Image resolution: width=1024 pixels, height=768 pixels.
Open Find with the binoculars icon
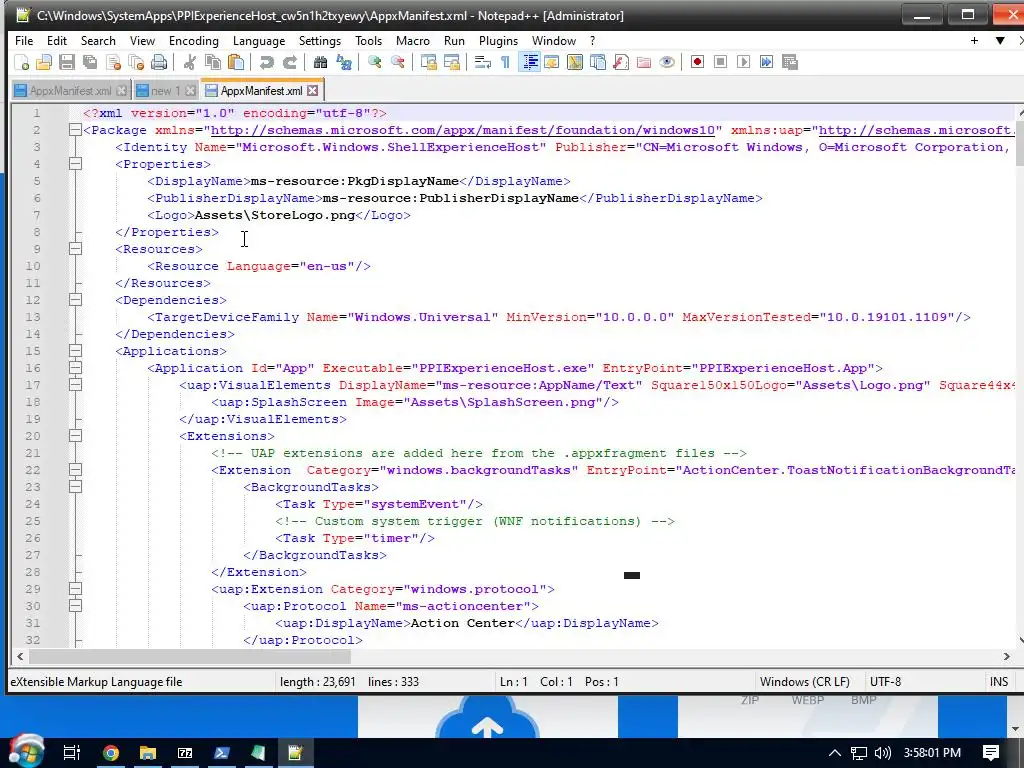click(x=320, y=62)
